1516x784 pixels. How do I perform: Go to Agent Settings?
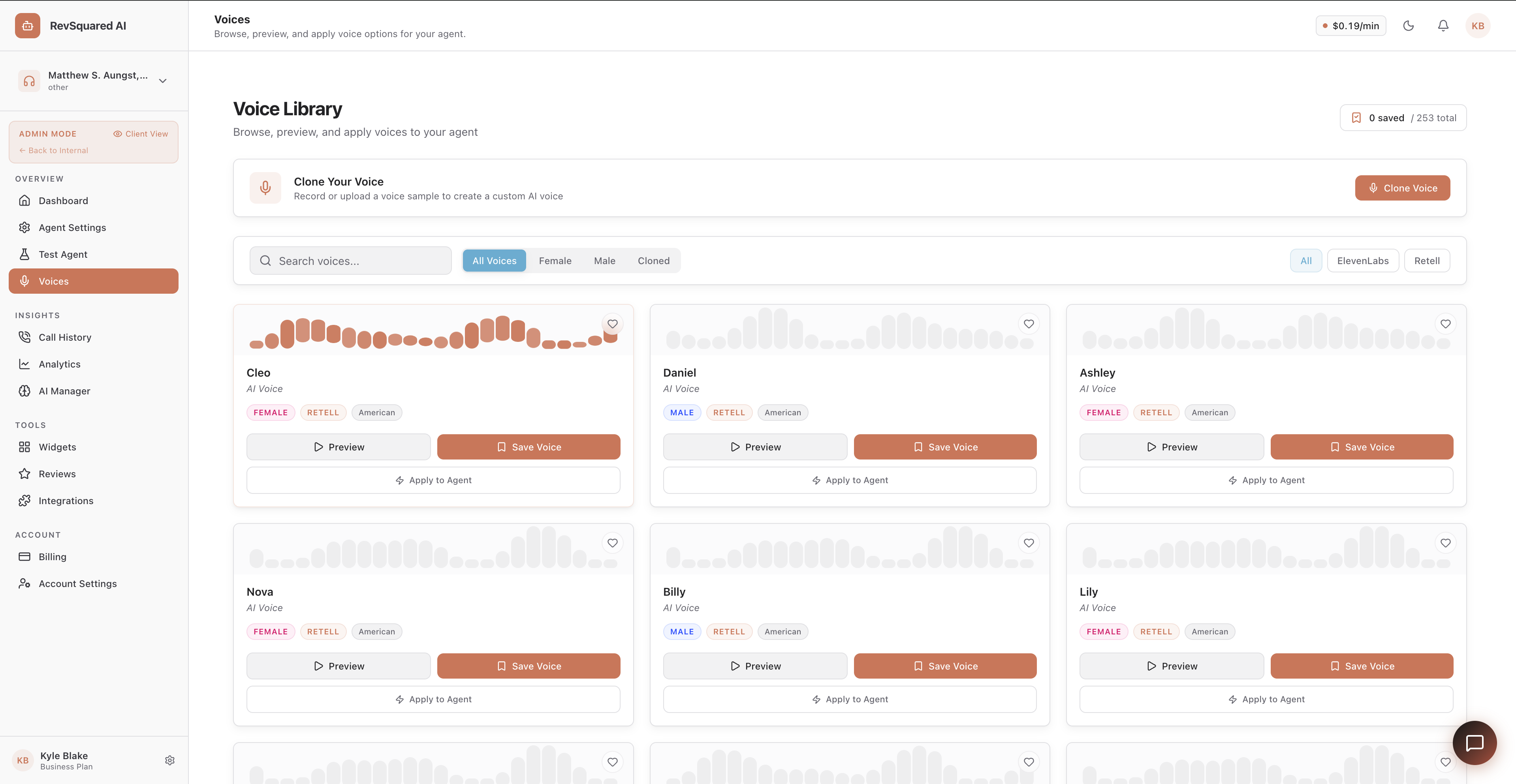pos(94,228)
